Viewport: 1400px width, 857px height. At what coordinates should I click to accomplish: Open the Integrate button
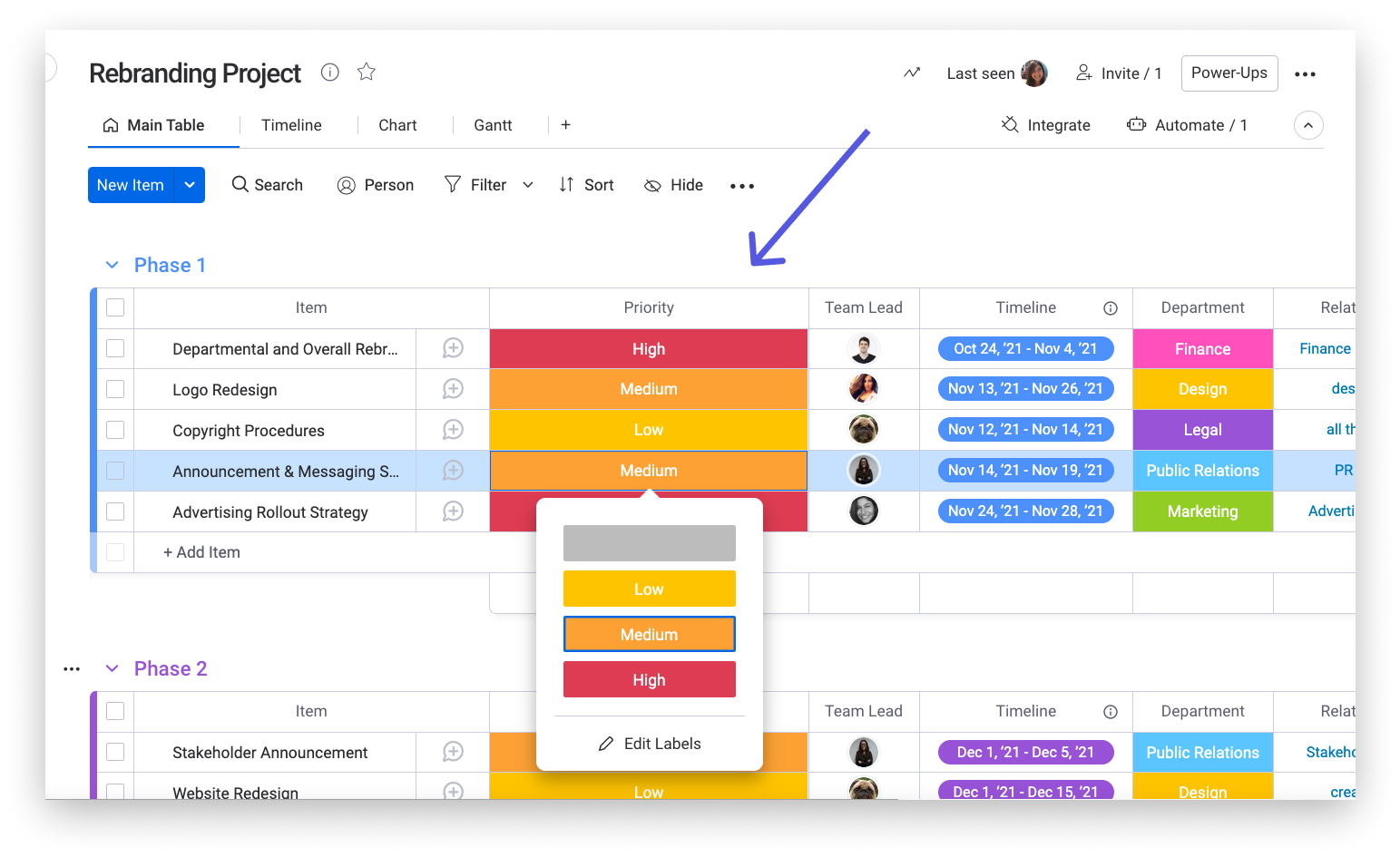pos(1045,125)
